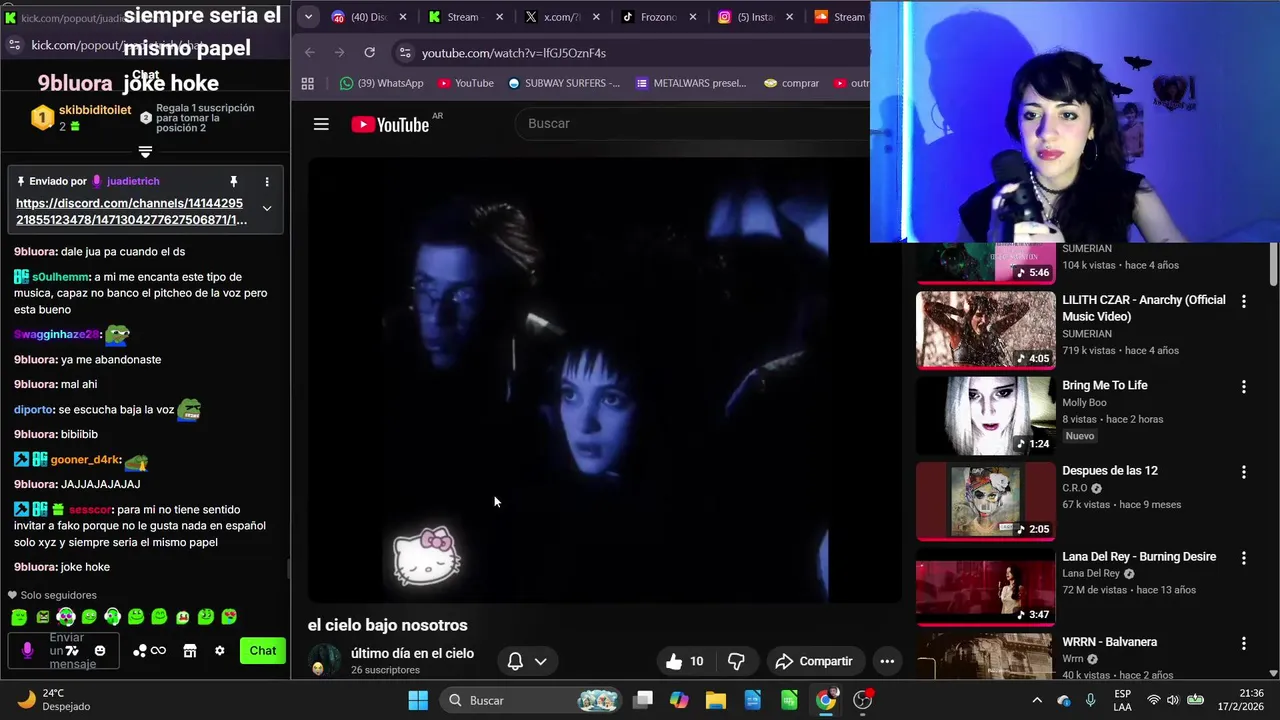Open the Kick shop storefront icon
The width and height of the screenshot is (1280, 720).
(x=190, y=650)
